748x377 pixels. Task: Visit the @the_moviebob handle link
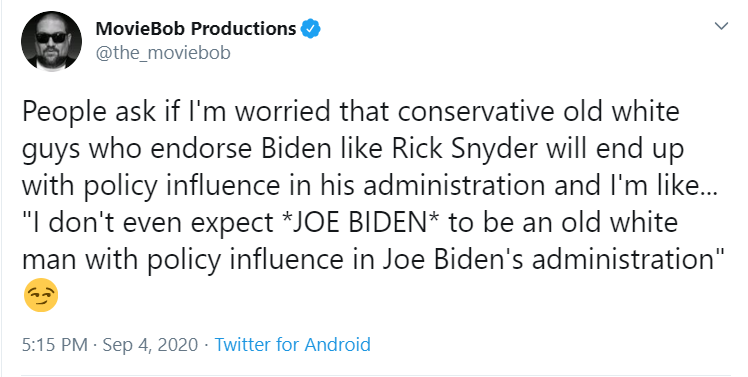[163, 53]
